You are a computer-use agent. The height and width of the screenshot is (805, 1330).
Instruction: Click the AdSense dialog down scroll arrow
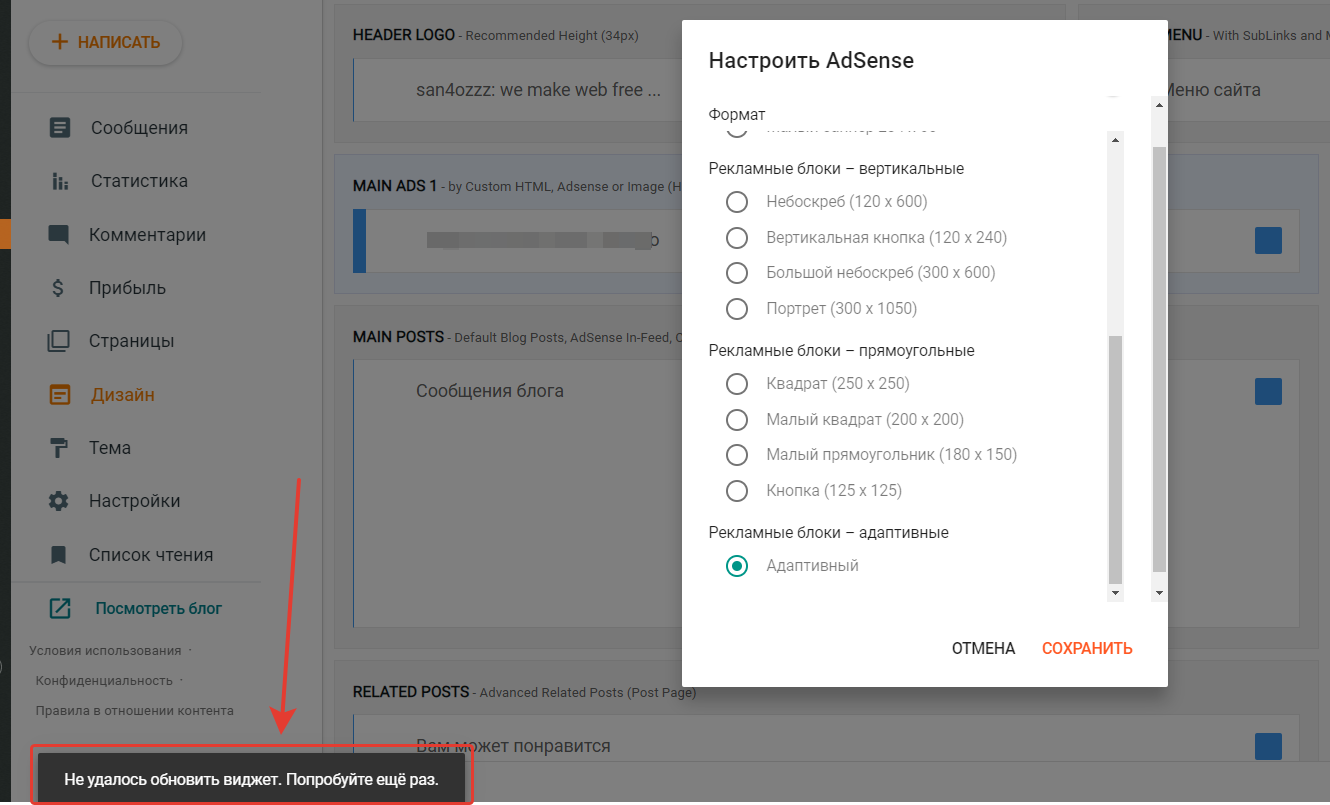tap(1159, 593)
